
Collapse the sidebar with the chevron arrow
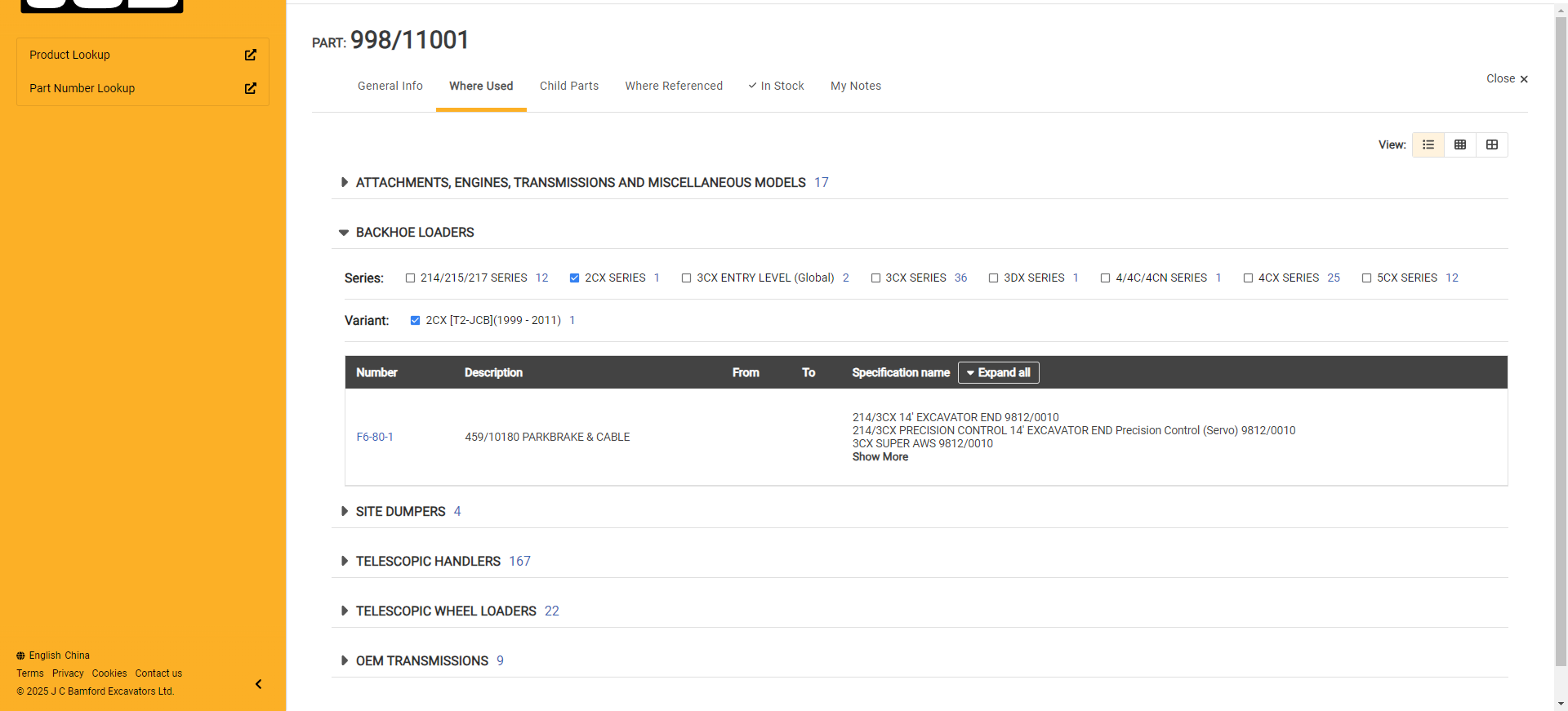258,684
